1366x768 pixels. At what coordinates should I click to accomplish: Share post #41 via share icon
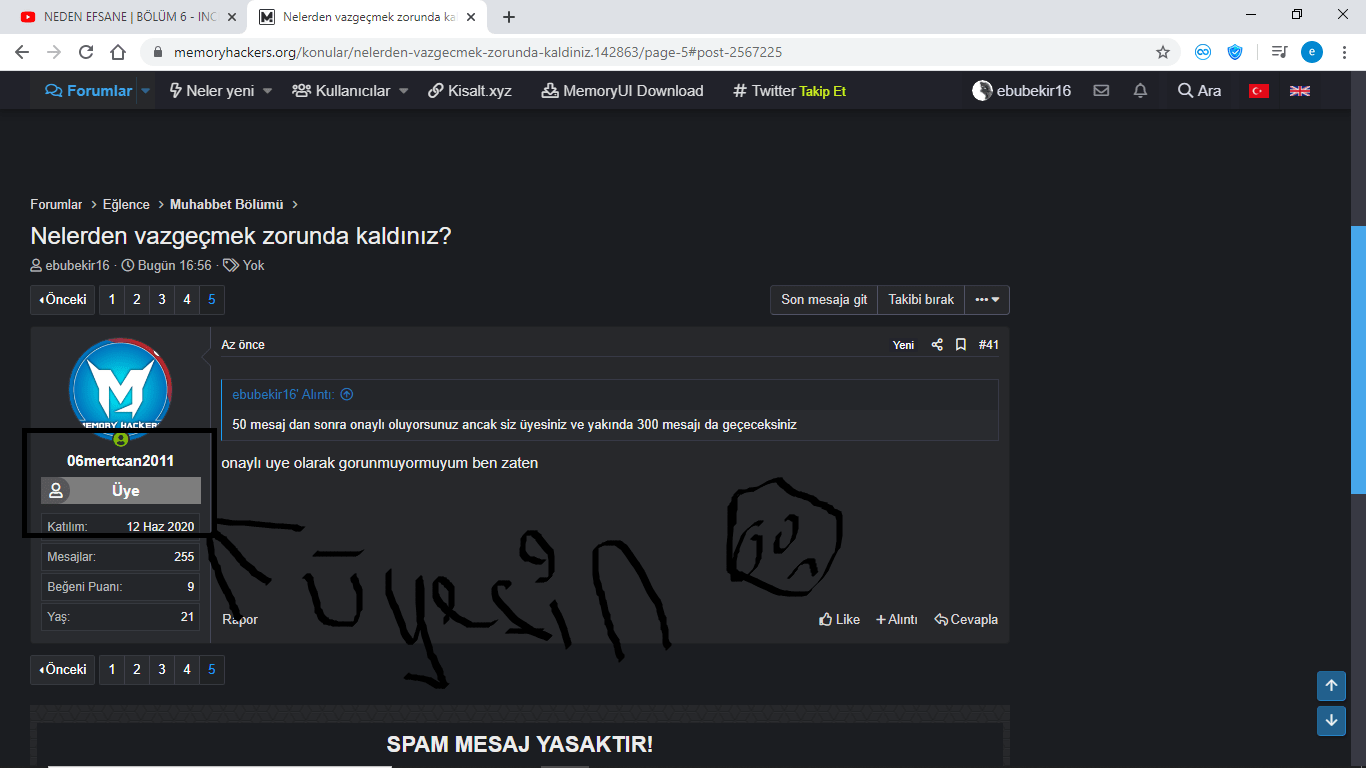pyautogui.click(x=937, y=344)
